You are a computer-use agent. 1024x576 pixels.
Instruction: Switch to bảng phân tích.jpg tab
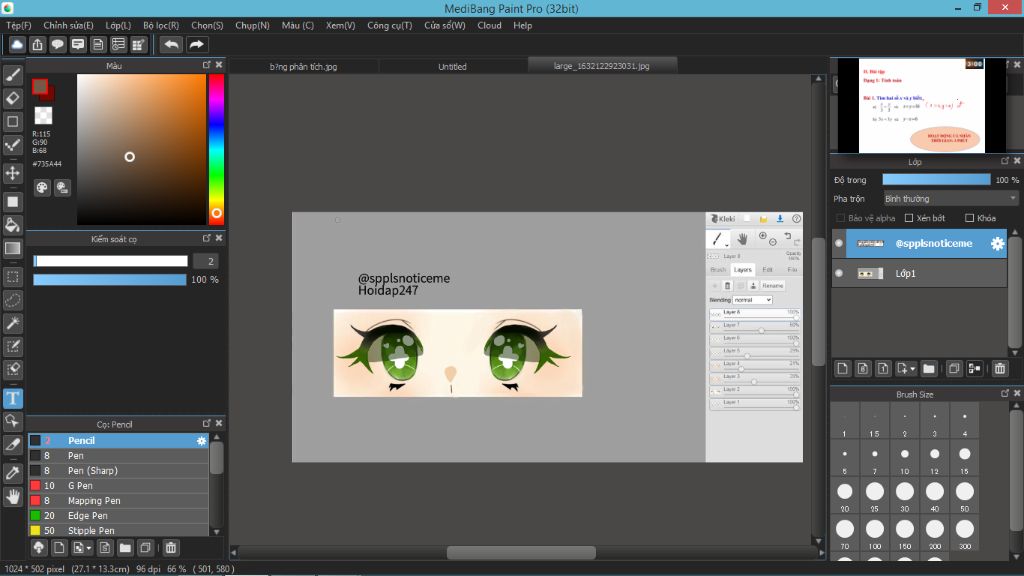pos(303,66)
